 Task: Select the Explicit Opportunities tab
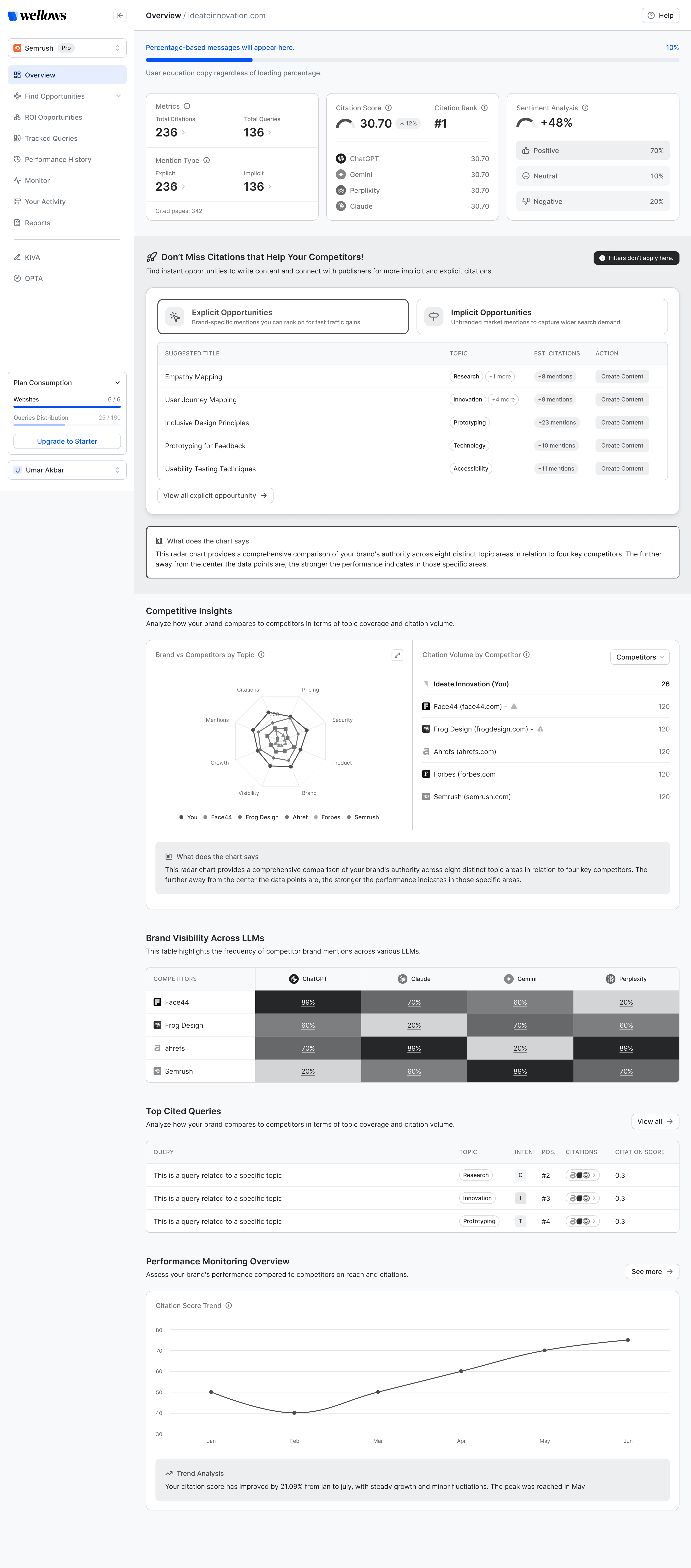click(x=283, y=317)
